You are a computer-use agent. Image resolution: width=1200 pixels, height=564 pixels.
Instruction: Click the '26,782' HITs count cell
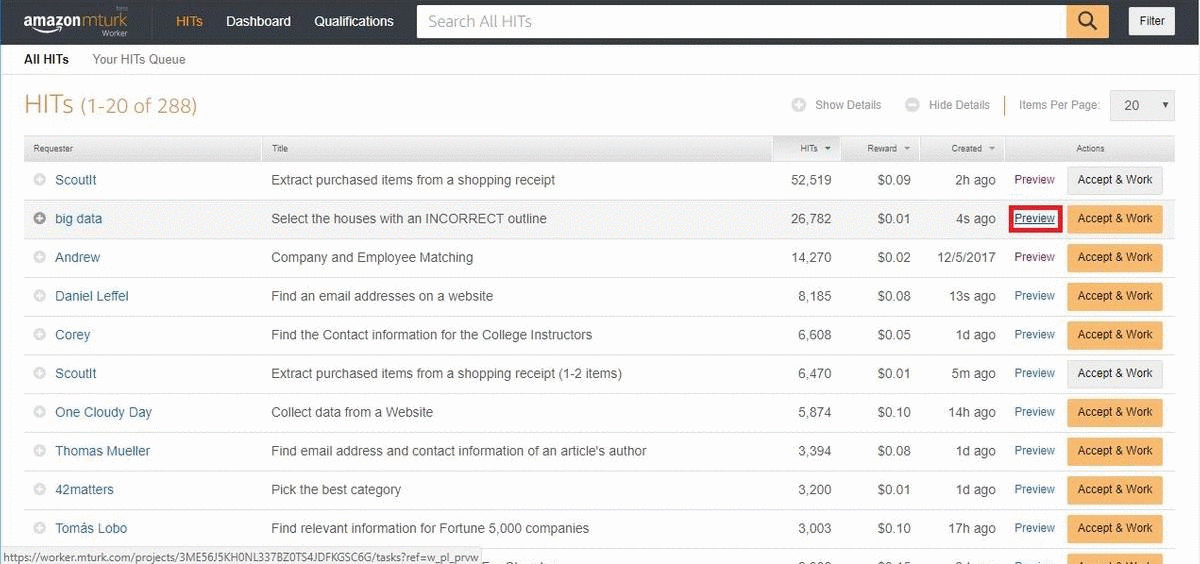[809, 218]
